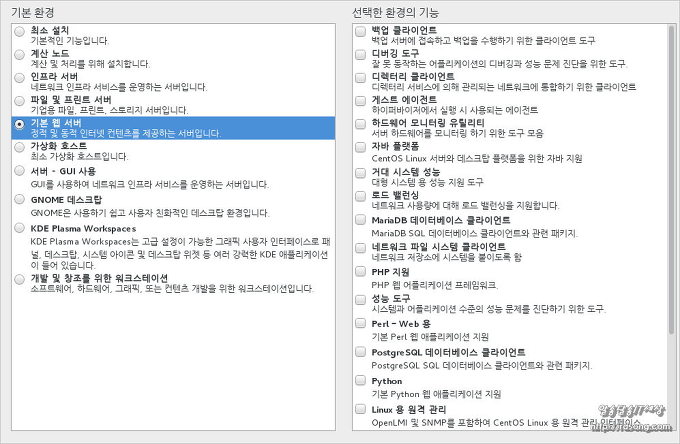Choose 서버 - GUI 사용 environment

tap(20, 173)
